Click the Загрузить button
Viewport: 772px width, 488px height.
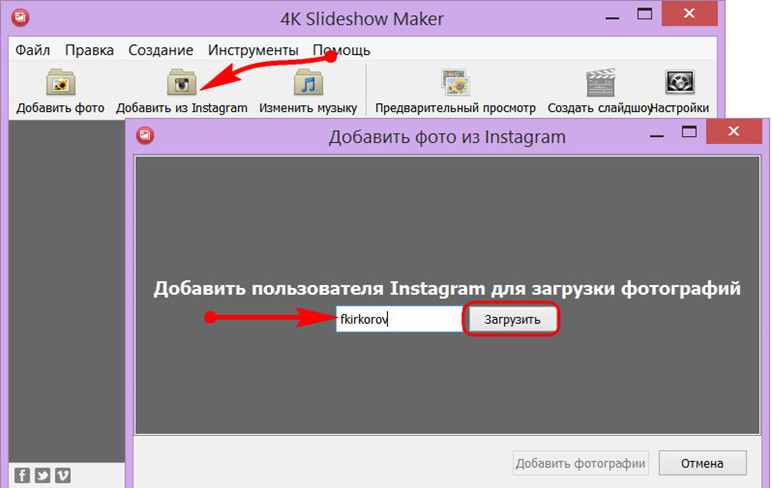(512, 319)
